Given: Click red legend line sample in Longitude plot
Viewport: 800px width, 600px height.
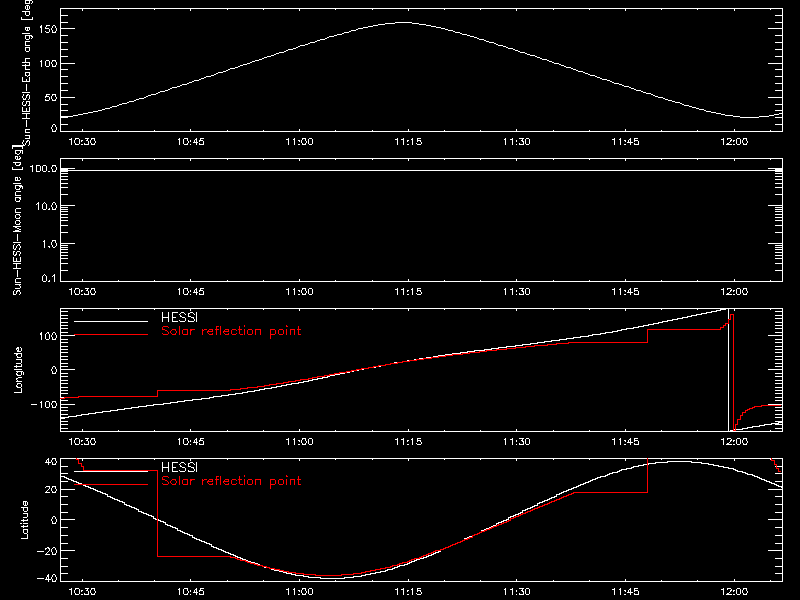Looking at the screenshot, I should tap(111, 335).
